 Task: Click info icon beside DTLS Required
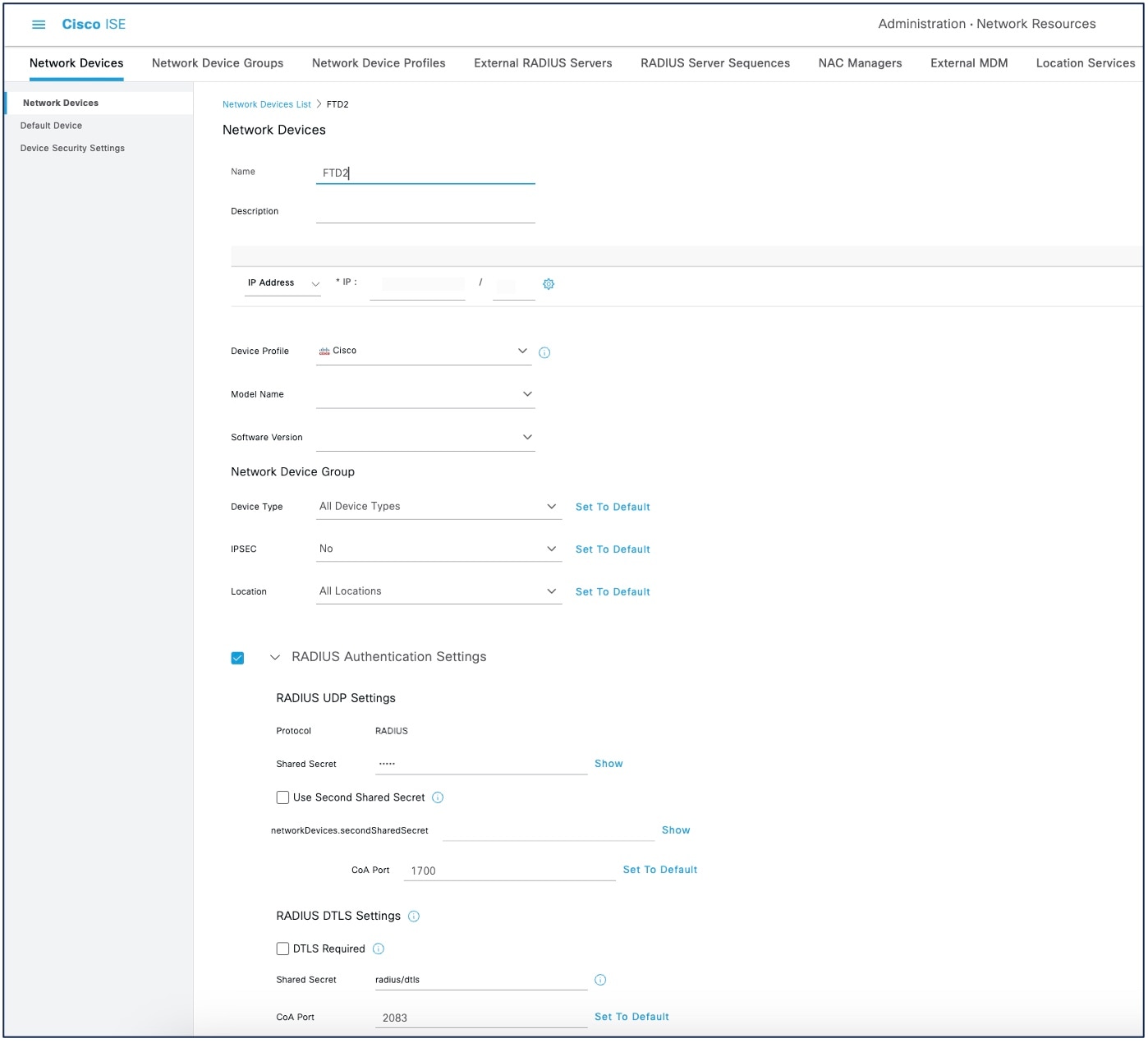[379, 949]
